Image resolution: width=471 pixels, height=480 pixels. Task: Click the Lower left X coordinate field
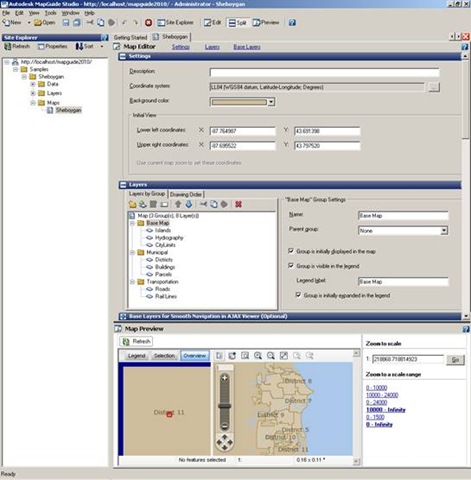(243, 131)
